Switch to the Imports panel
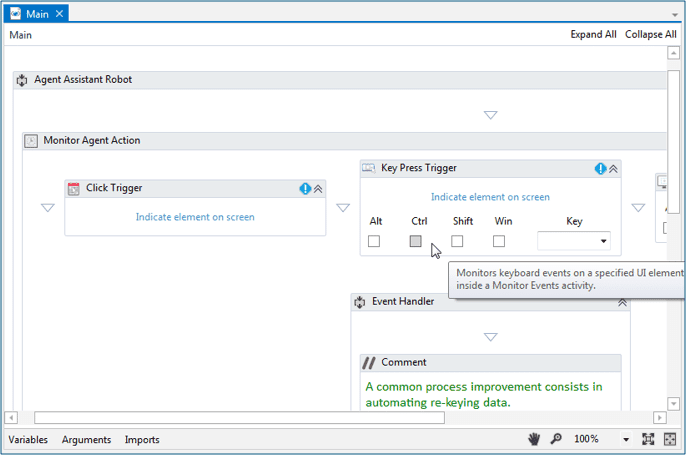686x455 pixels. click(x=142, y=440)
